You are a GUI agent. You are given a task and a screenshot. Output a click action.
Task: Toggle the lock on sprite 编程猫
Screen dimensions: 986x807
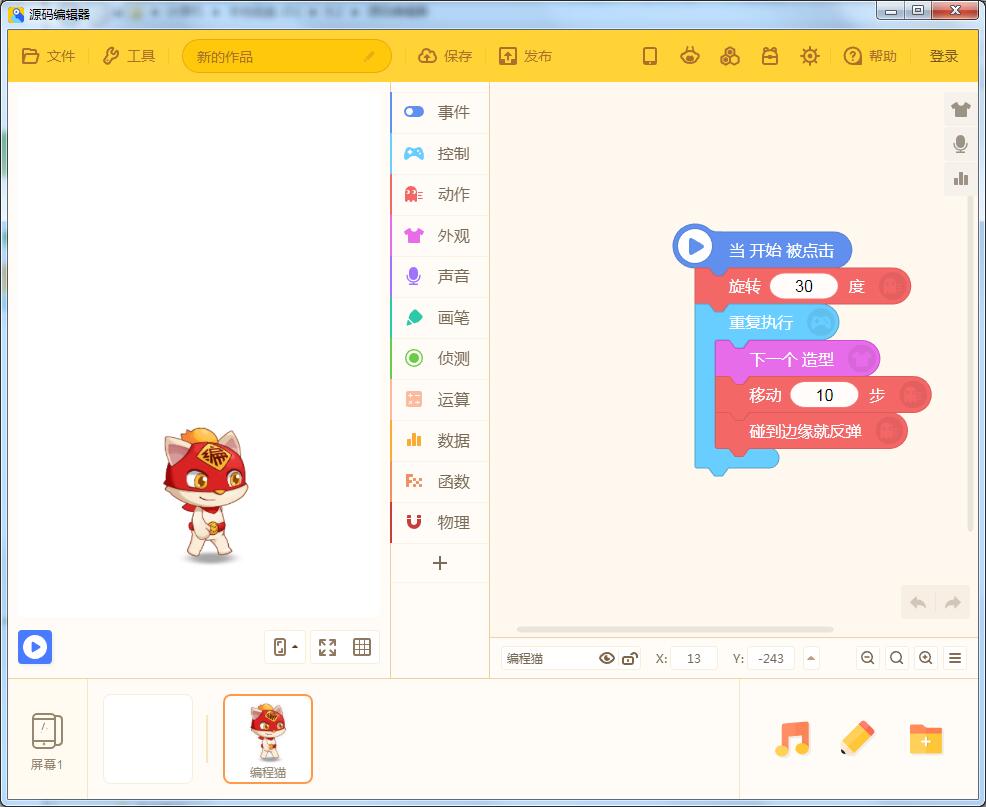628,658
